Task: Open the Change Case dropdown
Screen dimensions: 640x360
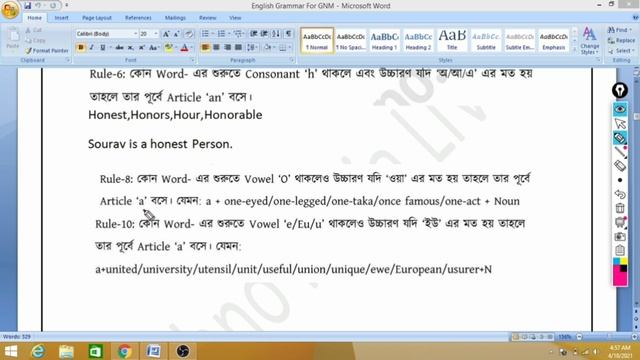Action: click(x=154, y=48)
